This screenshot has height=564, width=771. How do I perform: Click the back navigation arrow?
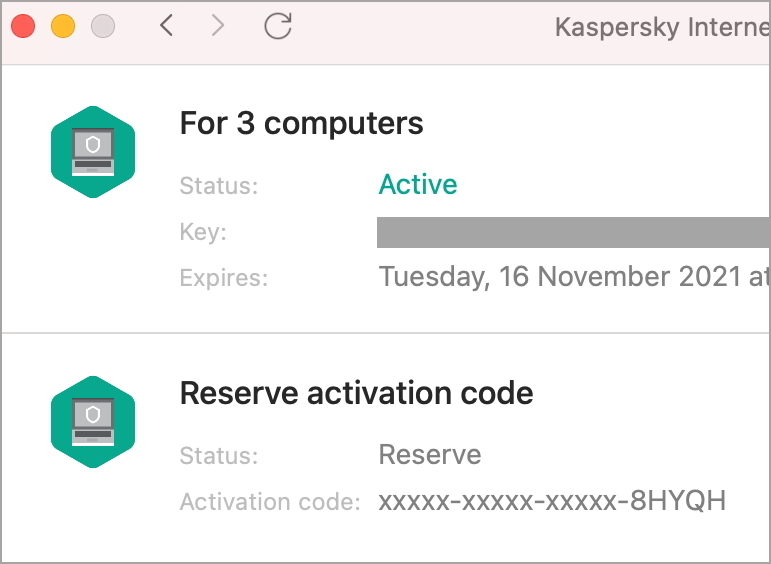(x=167, y=25)
